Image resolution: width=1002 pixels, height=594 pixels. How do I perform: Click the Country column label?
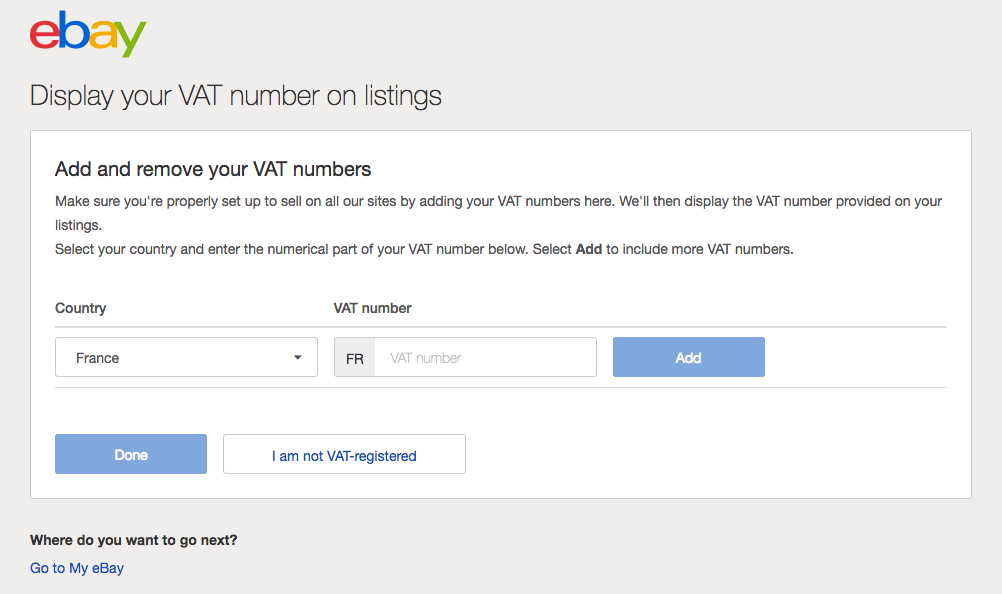pyautogui.click(x=81, y=308)
